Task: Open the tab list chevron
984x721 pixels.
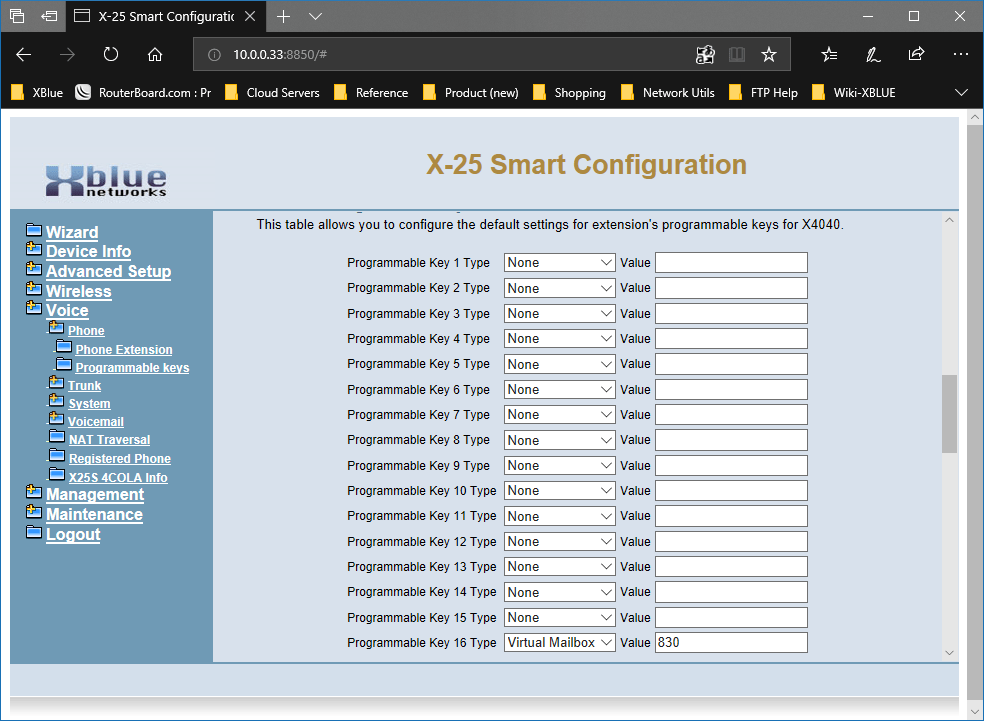Action: [x=316, y=17]
